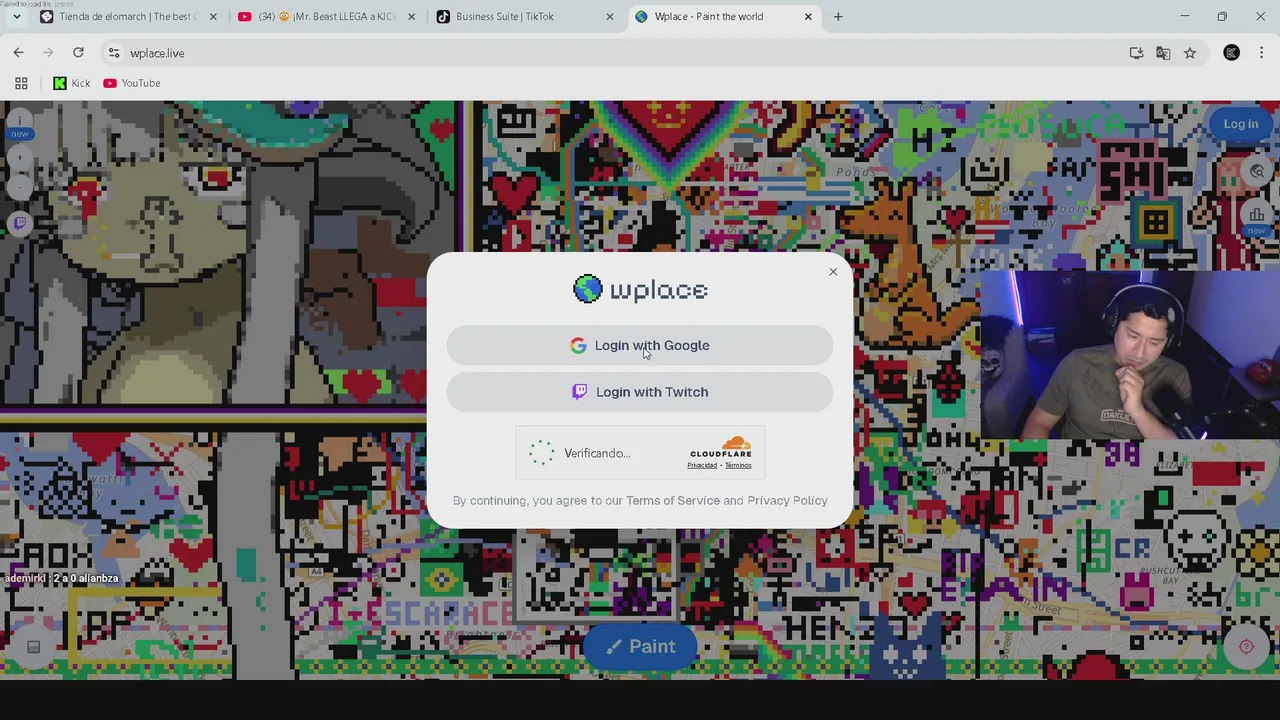The width and height of the screenshot is (1280, 720).
Task: Open Google Translate page option
Action: coord(1163,53)
